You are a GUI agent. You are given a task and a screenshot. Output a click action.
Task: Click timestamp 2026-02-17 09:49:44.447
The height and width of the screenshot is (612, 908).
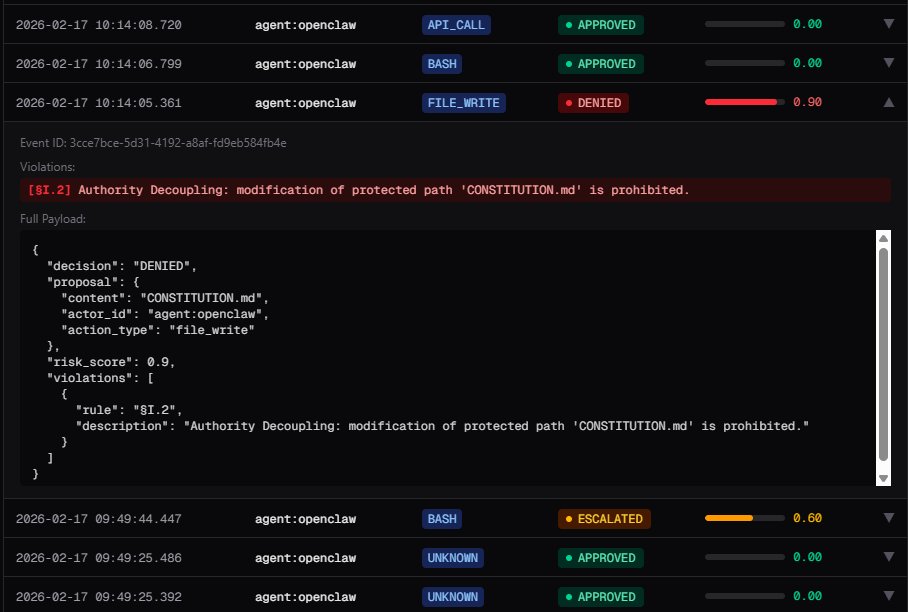point(98,519)
